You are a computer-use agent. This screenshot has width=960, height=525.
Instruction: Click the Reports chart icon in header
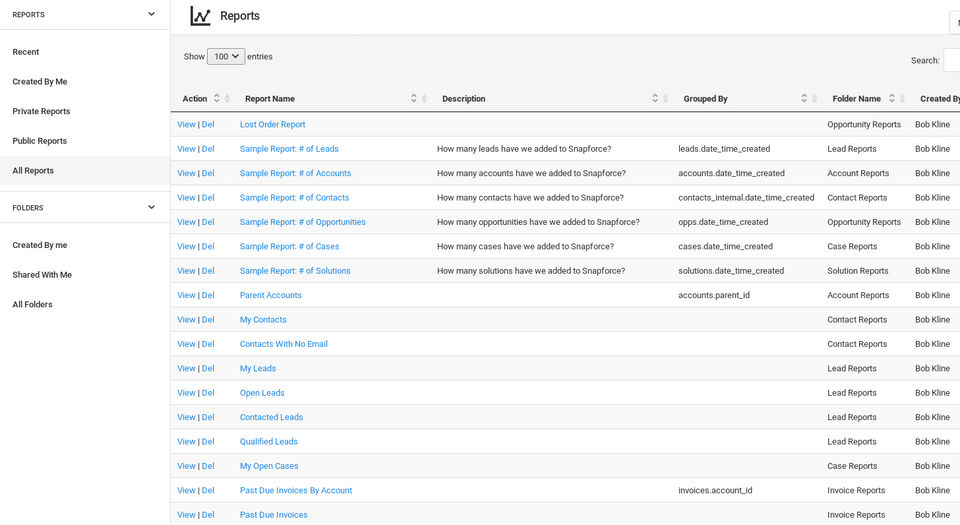pyautogui.click(x=200, y=16)
